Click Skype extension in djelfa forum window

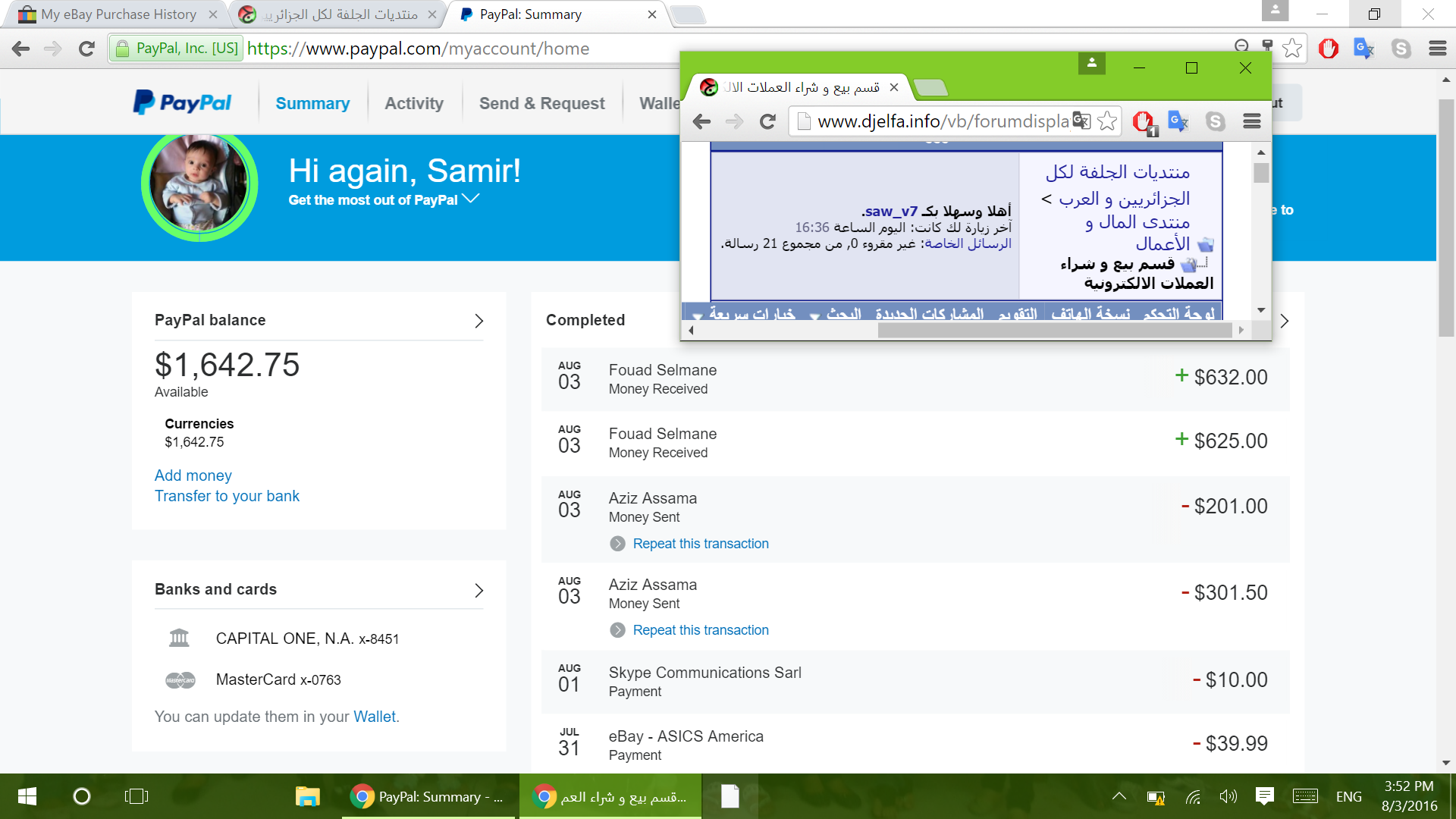1216,121
